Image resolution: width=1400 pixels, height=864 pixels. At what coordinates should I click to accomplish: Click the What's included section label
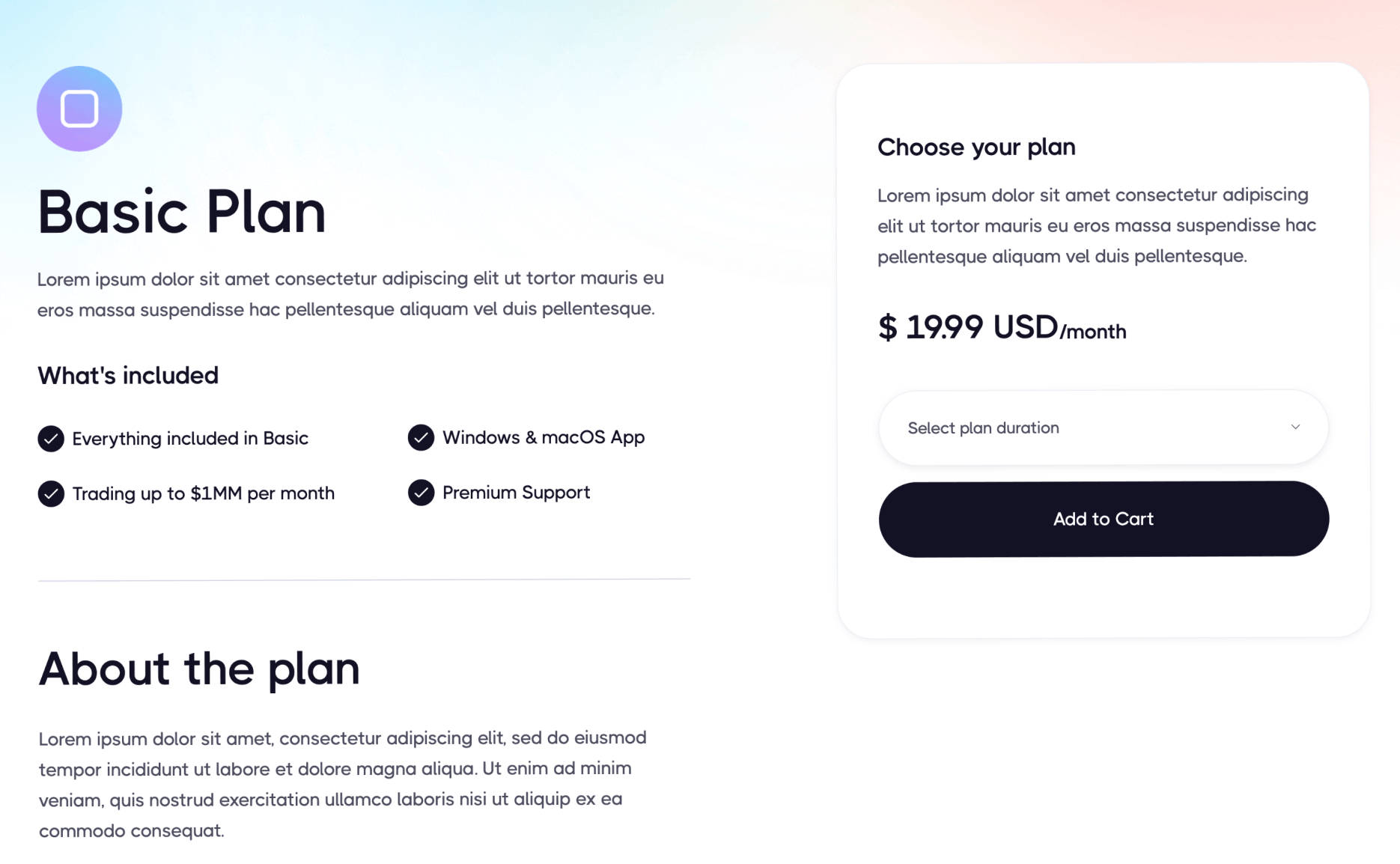(128, 375)
